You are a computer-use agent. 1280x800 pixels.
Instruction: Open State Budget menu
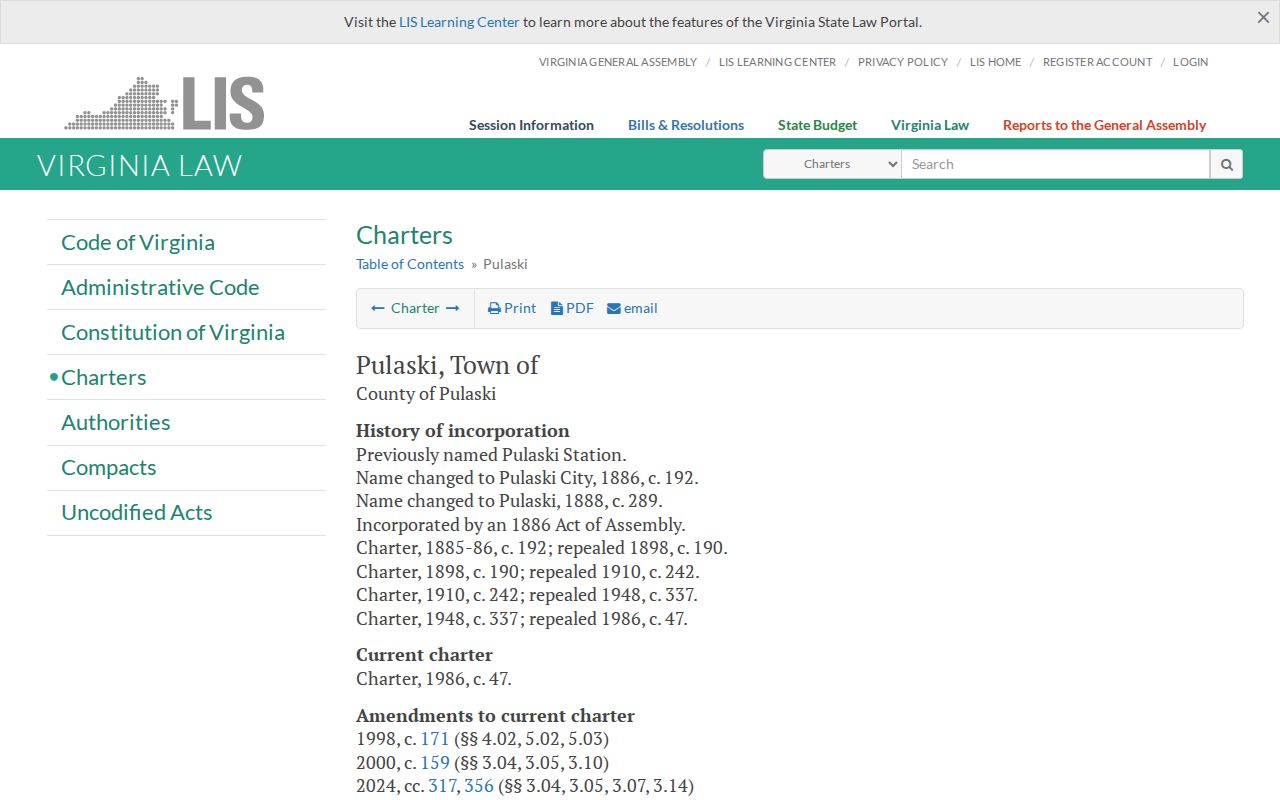(x=817, y=125)
